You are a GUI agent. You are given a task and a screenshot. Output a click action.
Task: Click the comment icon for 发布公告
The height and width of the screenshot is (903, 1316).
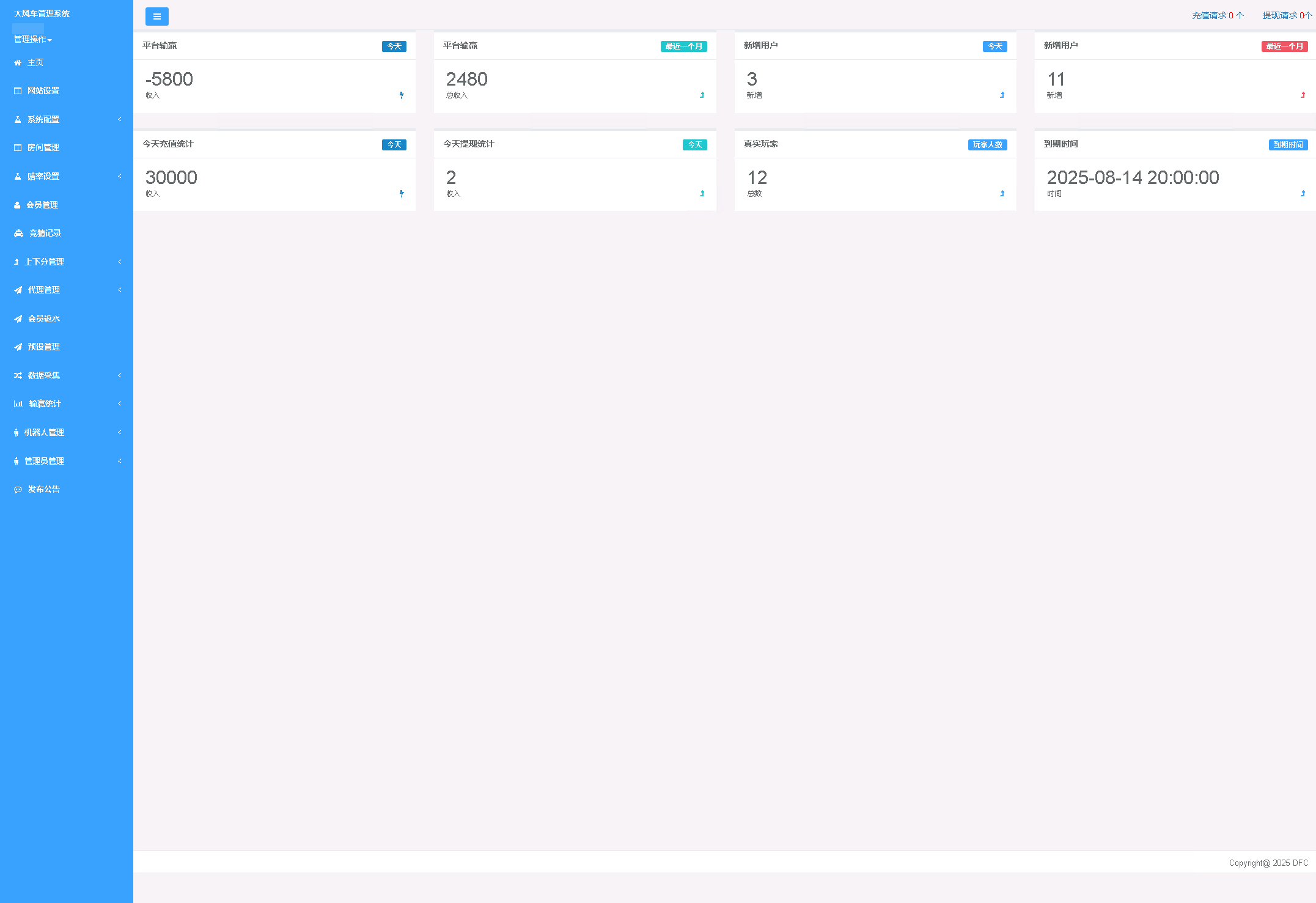(x=18, y=489)
